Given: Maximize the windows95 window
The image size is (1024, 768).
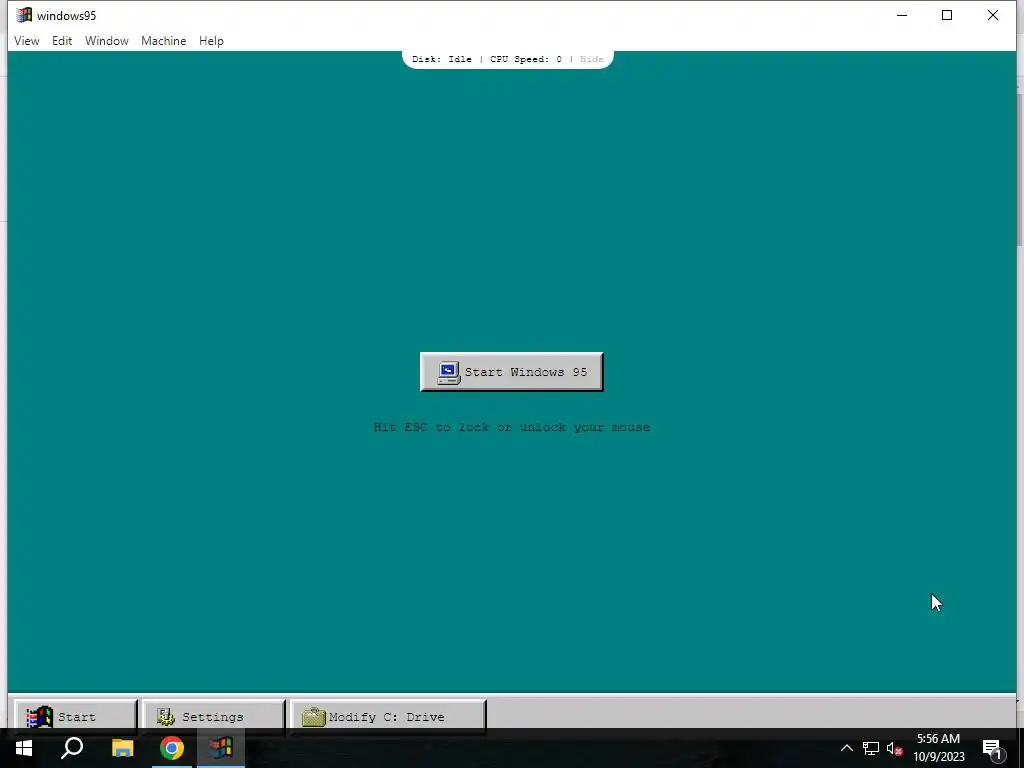Looking at the screenshot, I should tap(947, 15).
